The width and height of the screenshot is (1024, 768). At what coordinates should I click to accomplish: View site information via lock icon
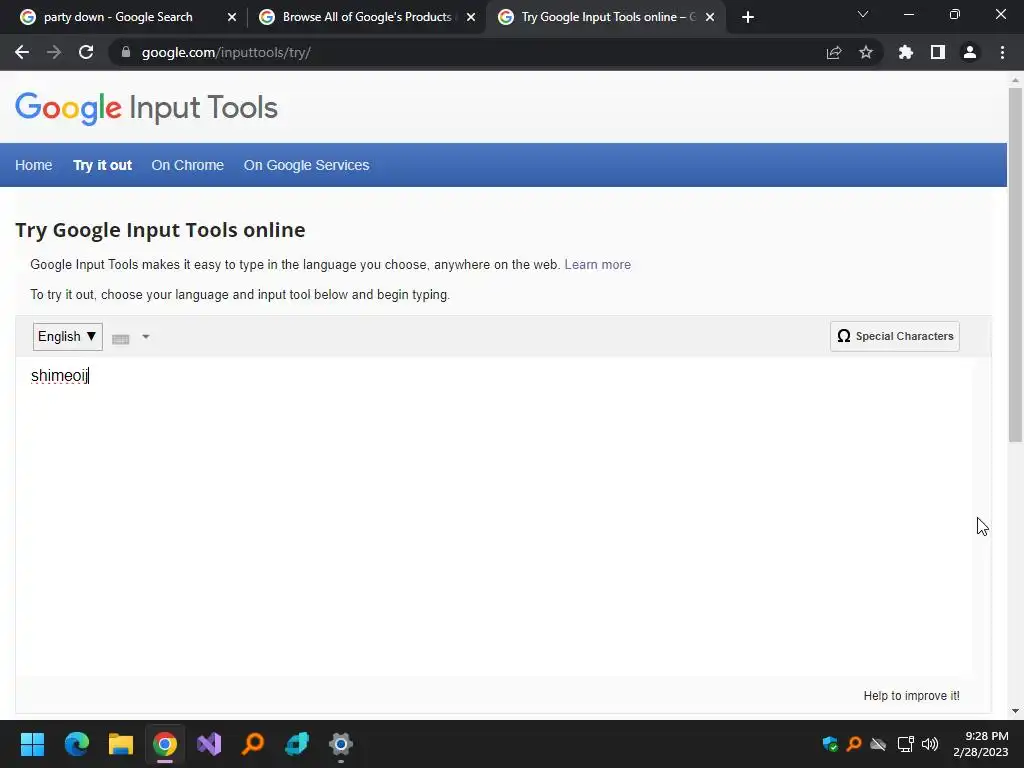click(126, 52)
